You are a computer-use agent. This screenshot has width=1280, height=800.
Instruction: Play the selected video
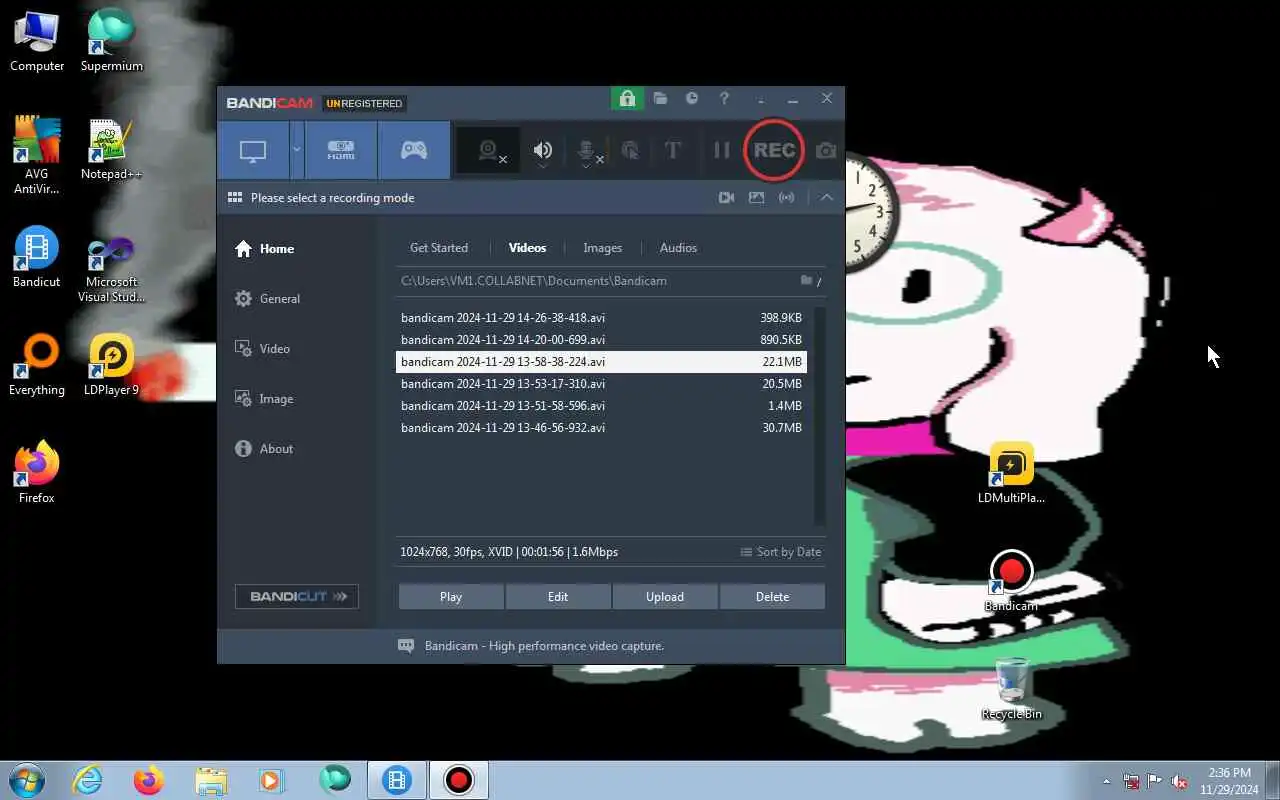pyautogui.click(x=451, y=597)
